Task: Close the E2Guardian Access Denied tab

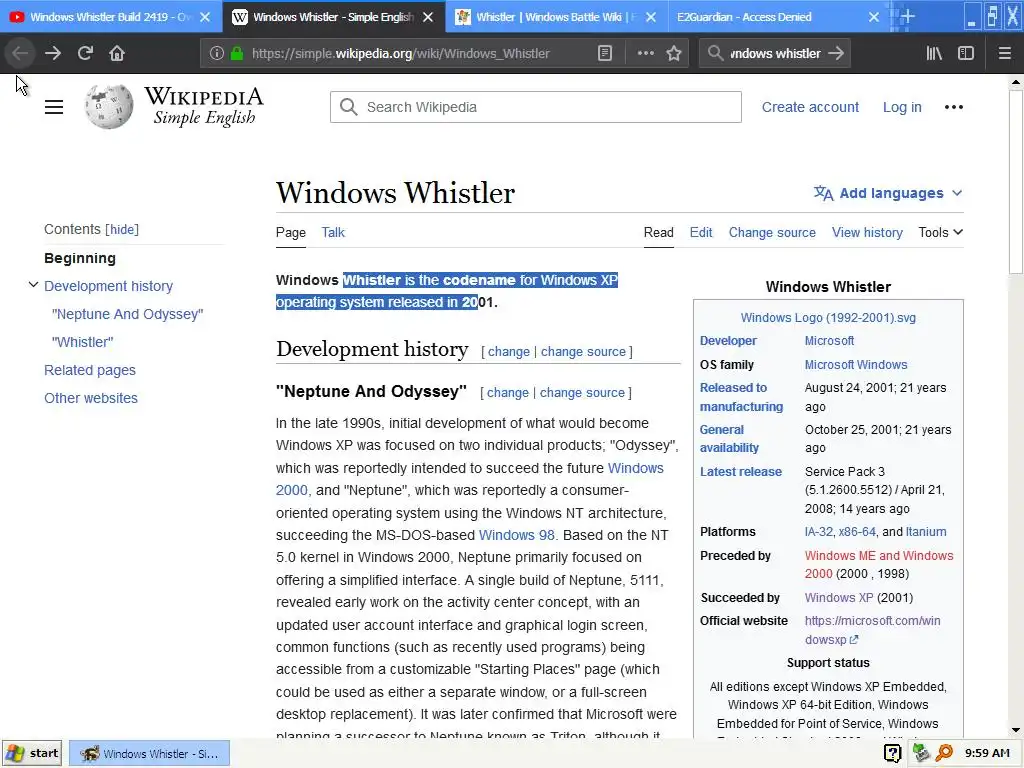Action: [874, 17]
